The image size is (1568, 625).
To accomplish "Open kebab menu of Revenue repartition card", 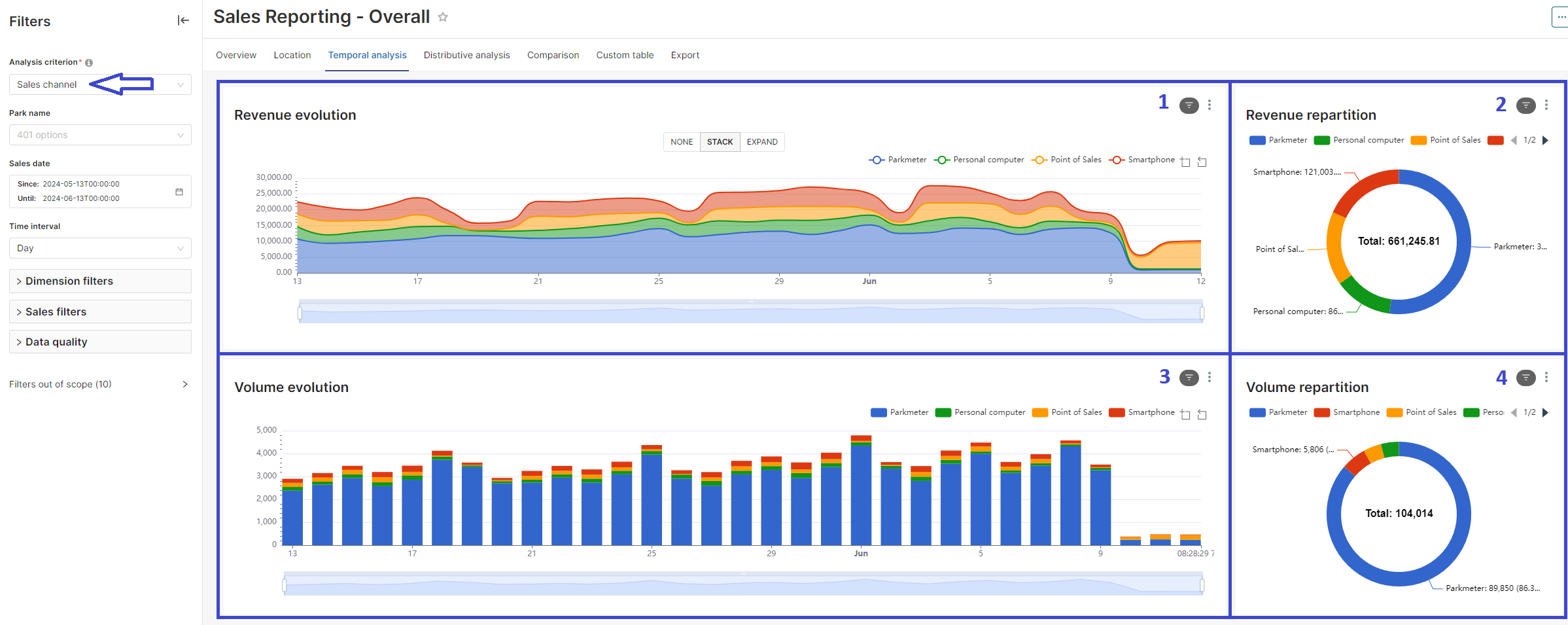I will click(x=1546, y=105).
